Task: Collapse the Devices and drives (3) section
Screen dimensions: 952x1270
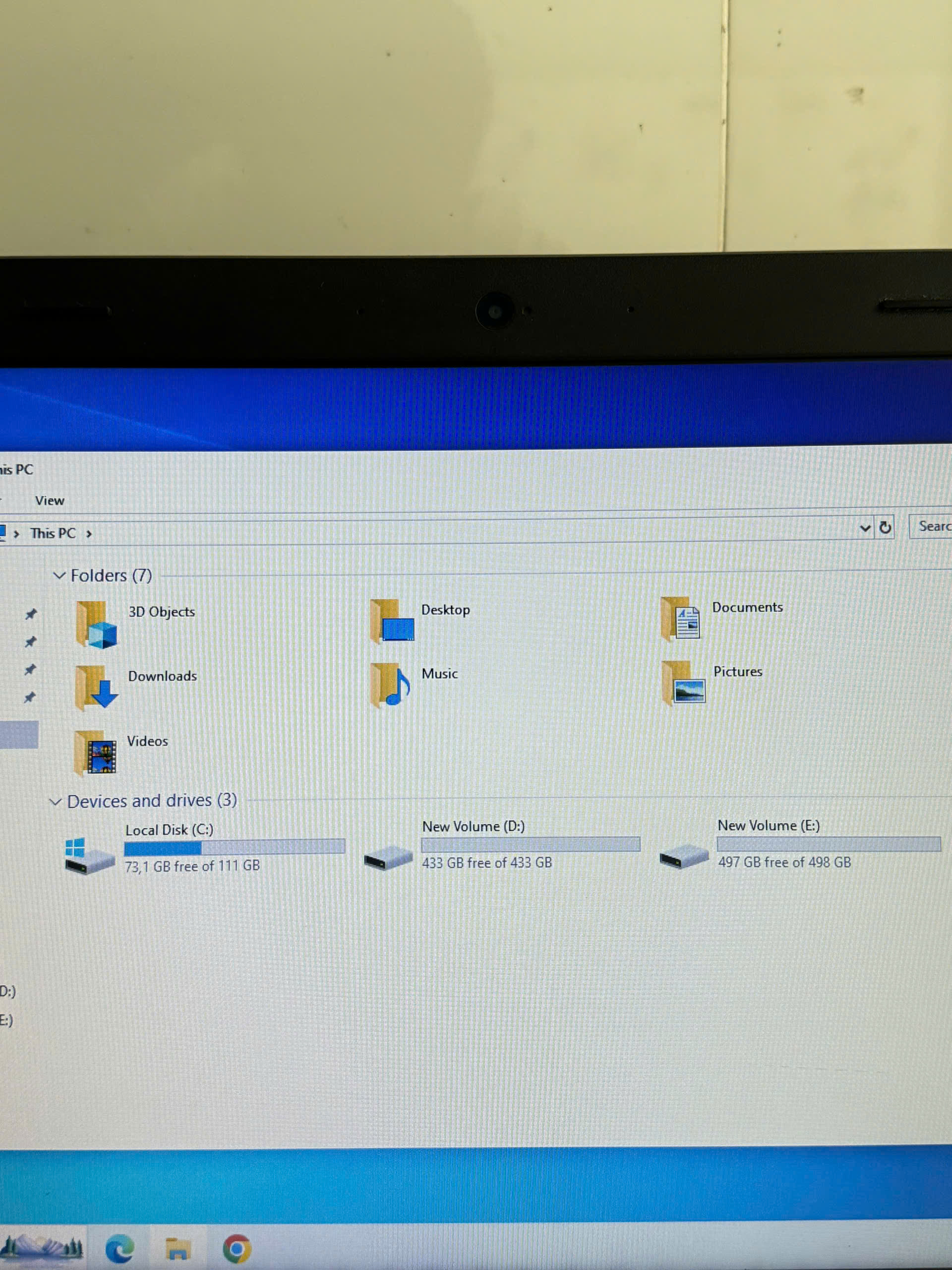Action: tap(55, 802)
